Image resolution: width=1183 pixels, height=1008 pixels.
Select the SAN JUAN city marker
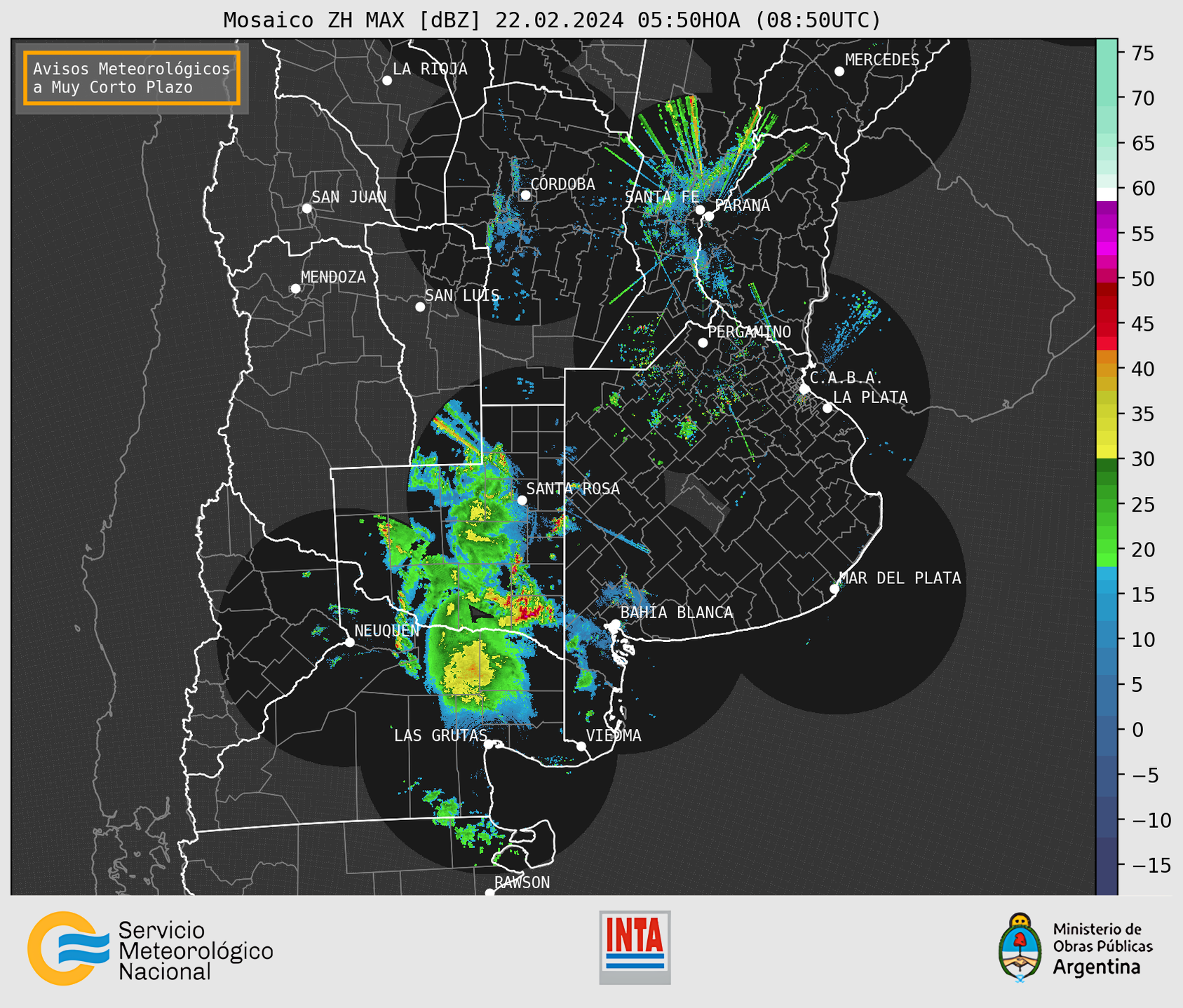(306, 208)
